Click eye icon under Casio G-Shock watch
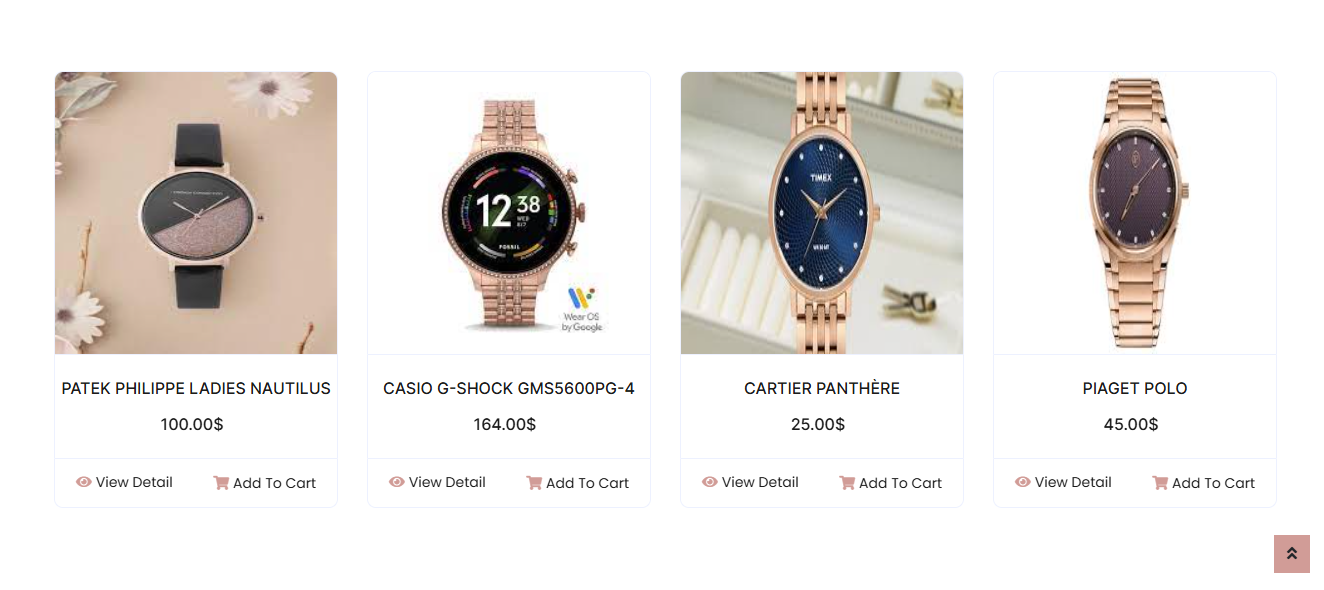1324x590 pixels. (x=397, y=482)
